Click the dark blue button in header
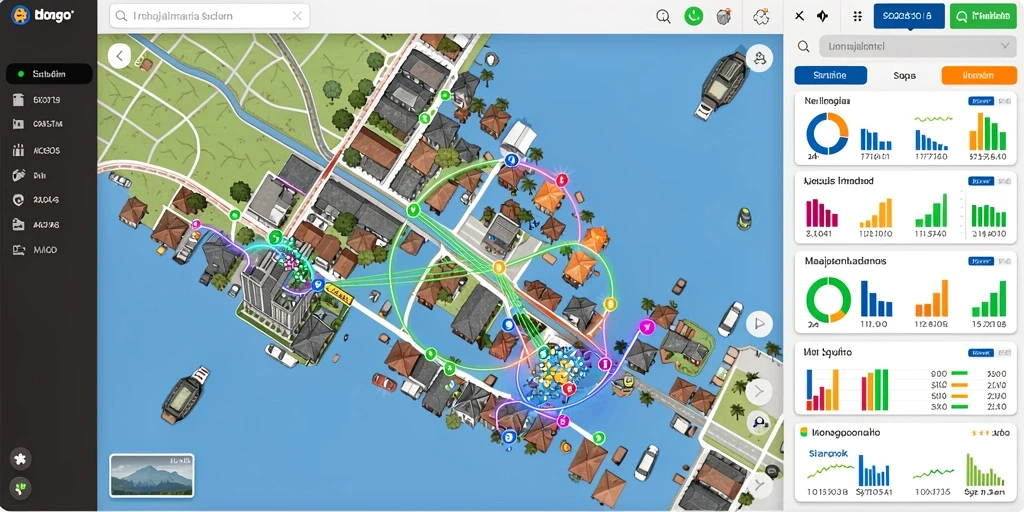 point(908,16)
